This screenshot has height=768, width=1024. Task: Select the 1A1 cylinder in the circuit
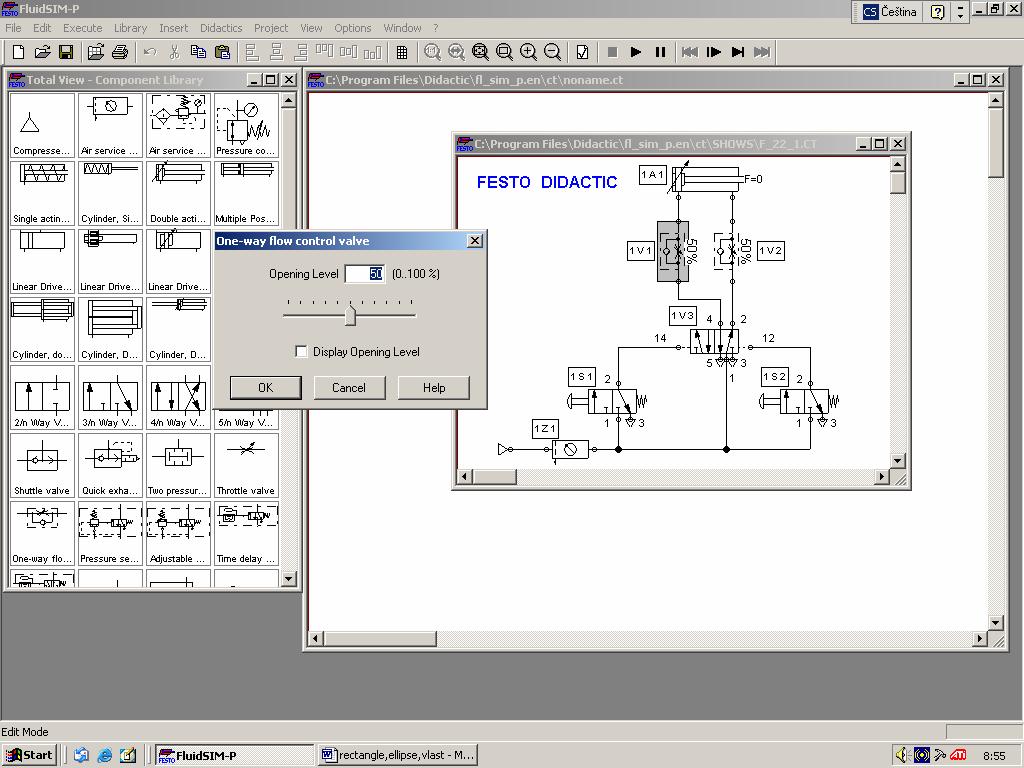707,178
